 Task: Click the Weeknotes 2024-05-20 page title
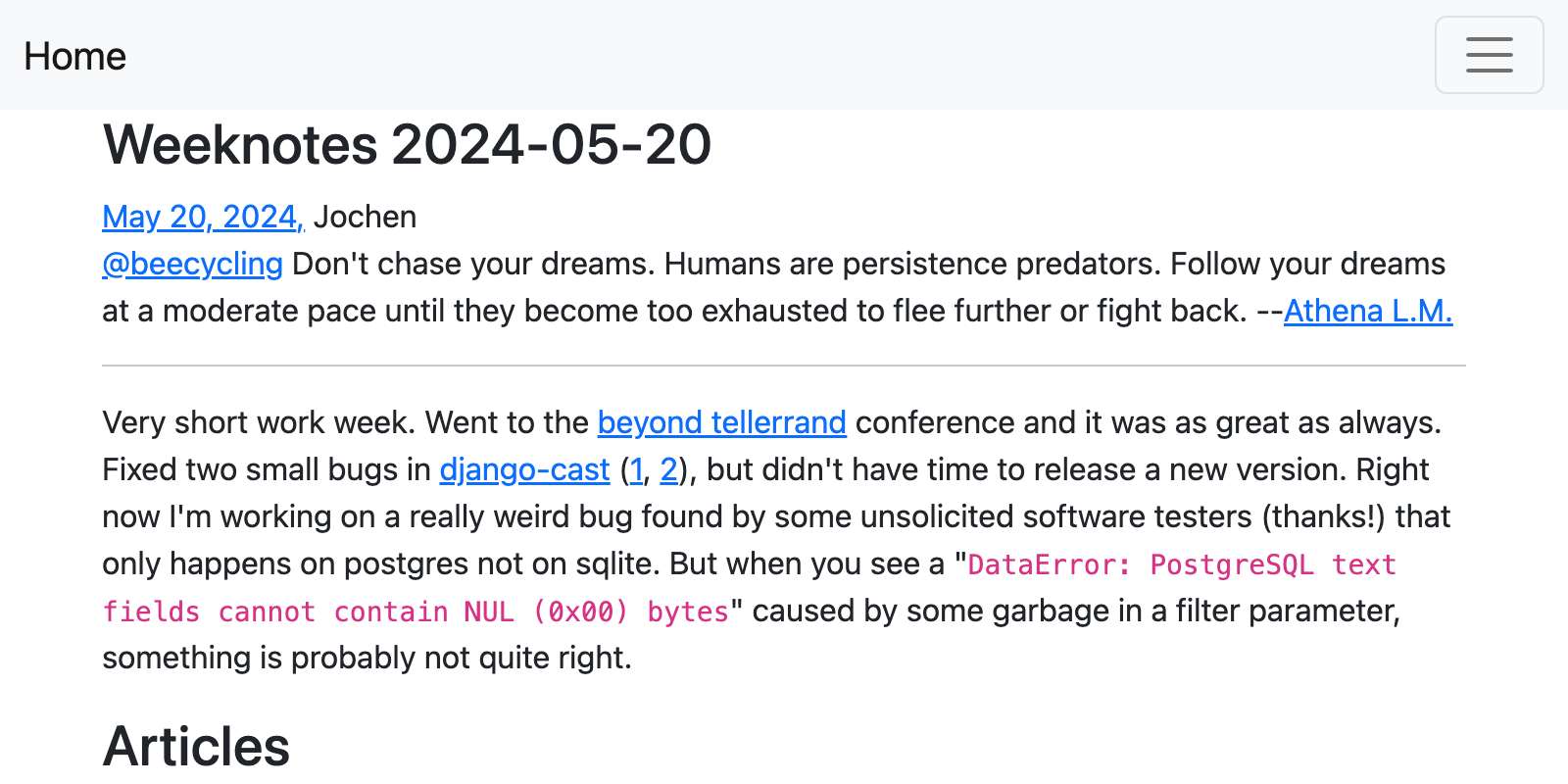[x=407, y=145]
